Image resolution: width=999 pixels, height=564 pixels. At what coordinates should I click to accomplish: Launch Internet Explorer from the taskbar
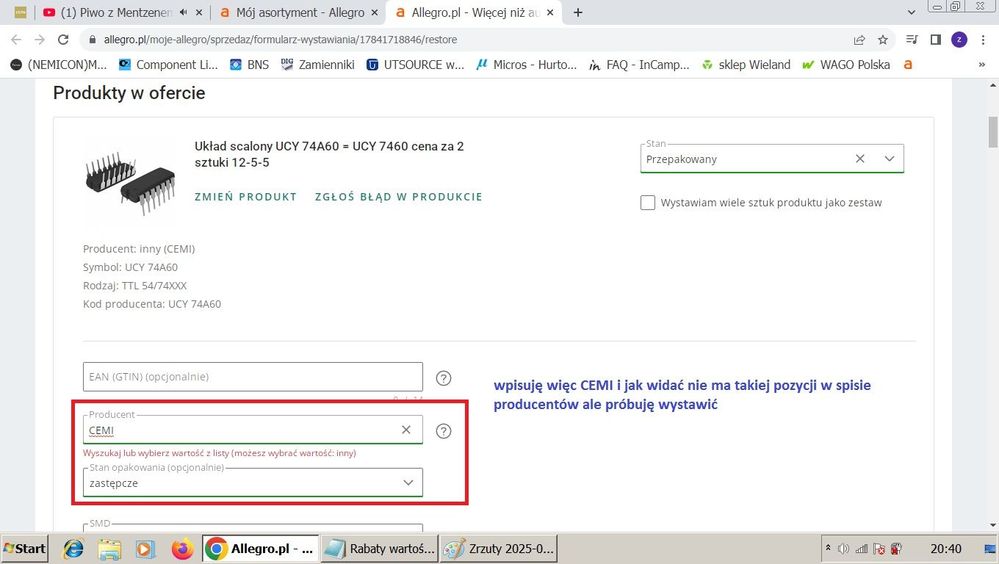point(74,549)
